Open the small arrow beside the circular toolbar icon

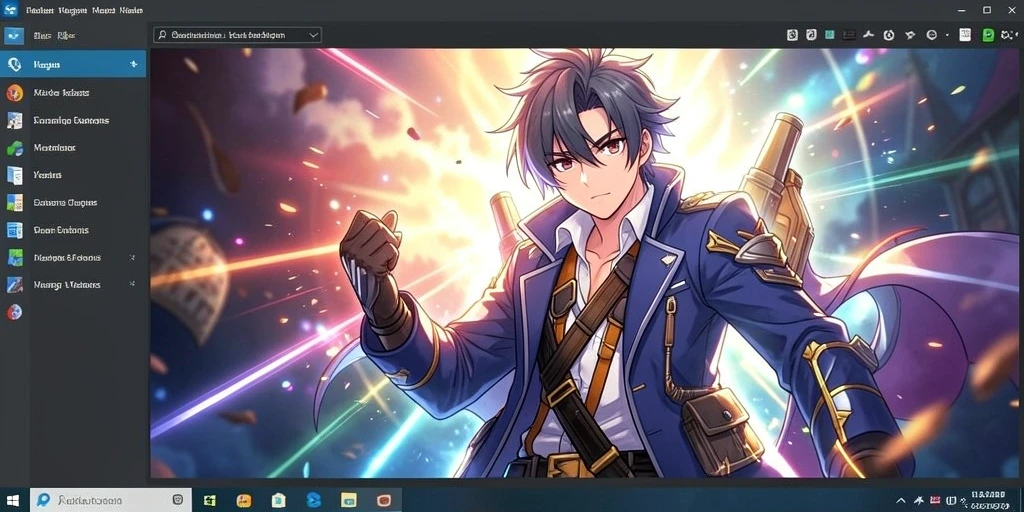(x=948, y=35)
